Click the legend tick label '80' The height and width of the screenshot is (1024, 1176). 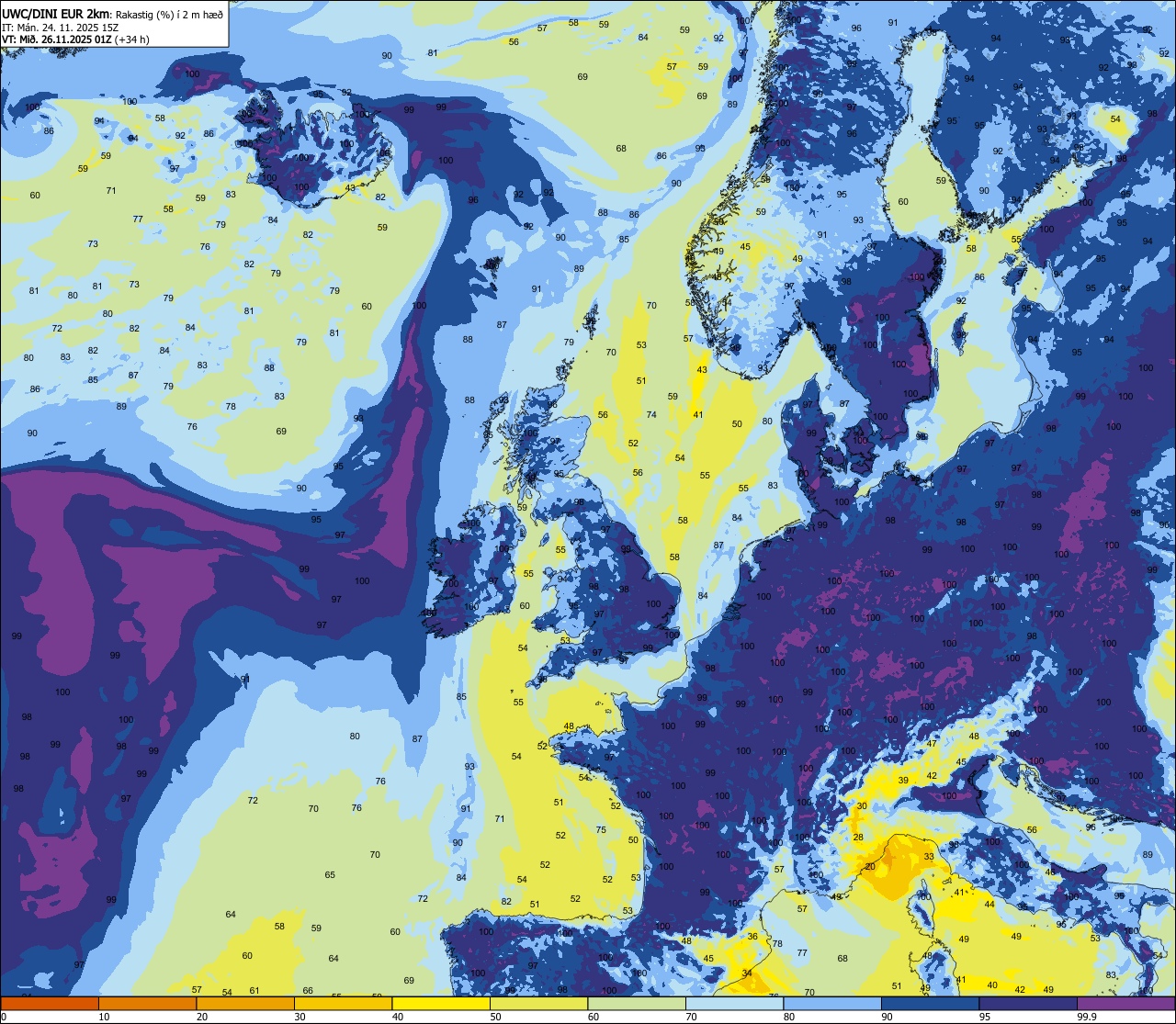click(789, 1017)
